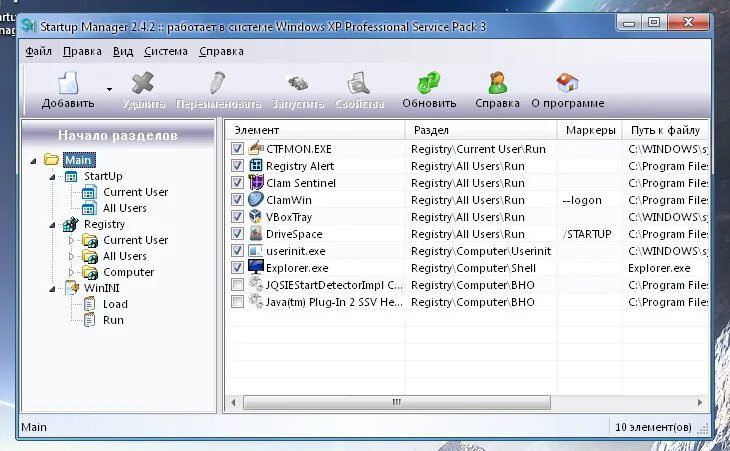Toggle the ClamWin checkbox
730x451 pixels.
click(237, 200)
